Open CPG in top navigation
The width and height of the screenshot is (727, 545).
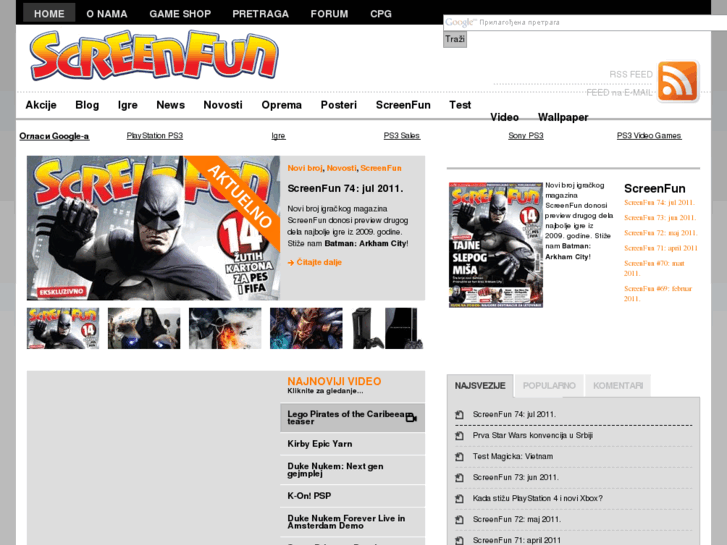381,14
